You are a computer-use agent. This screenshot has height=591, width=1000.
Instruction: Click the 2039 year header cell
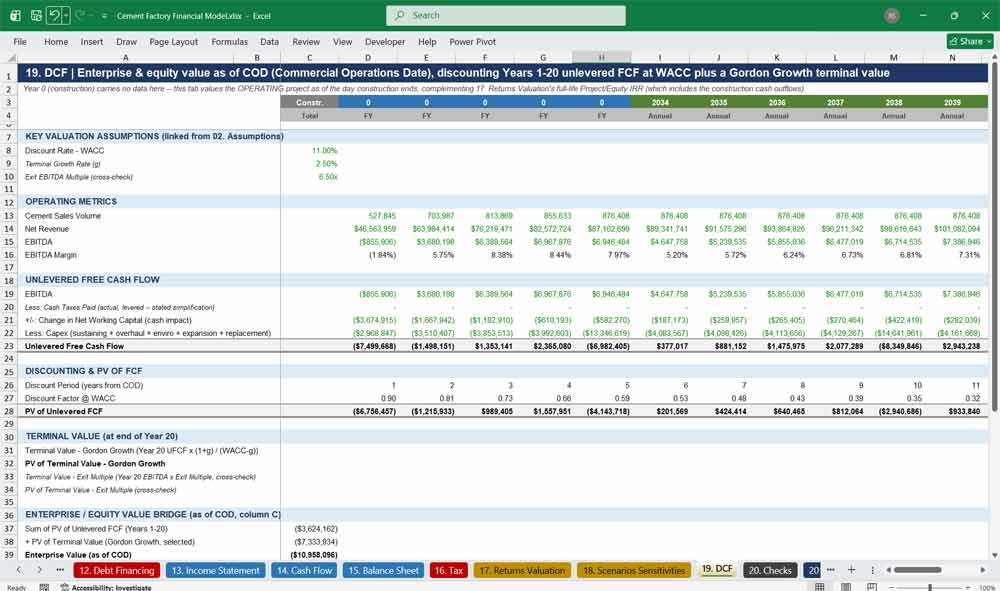click(x=952, y=102)
